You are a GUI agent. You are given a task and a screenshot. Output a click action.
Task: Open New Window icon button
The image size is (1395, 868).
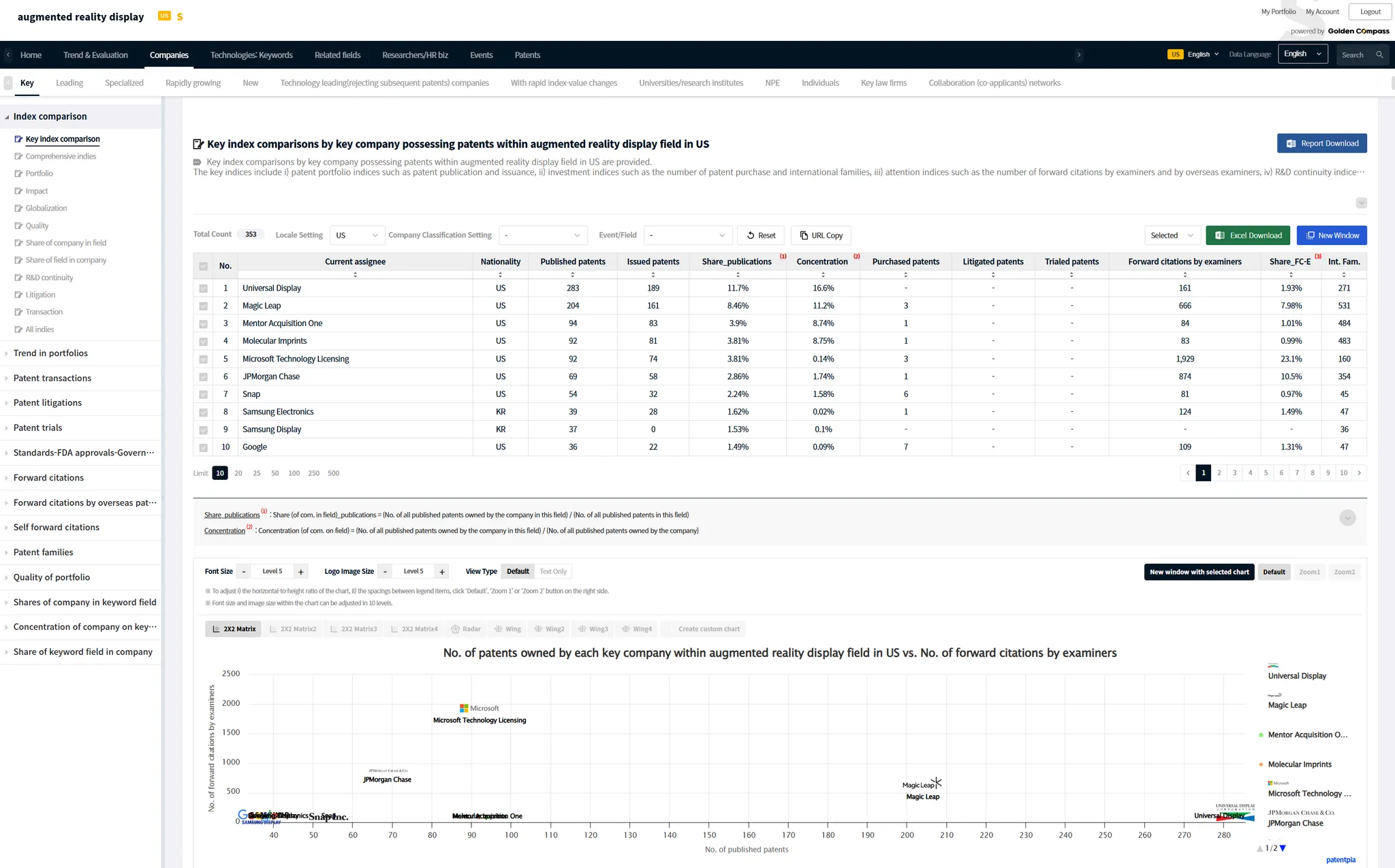(1310, 236)
